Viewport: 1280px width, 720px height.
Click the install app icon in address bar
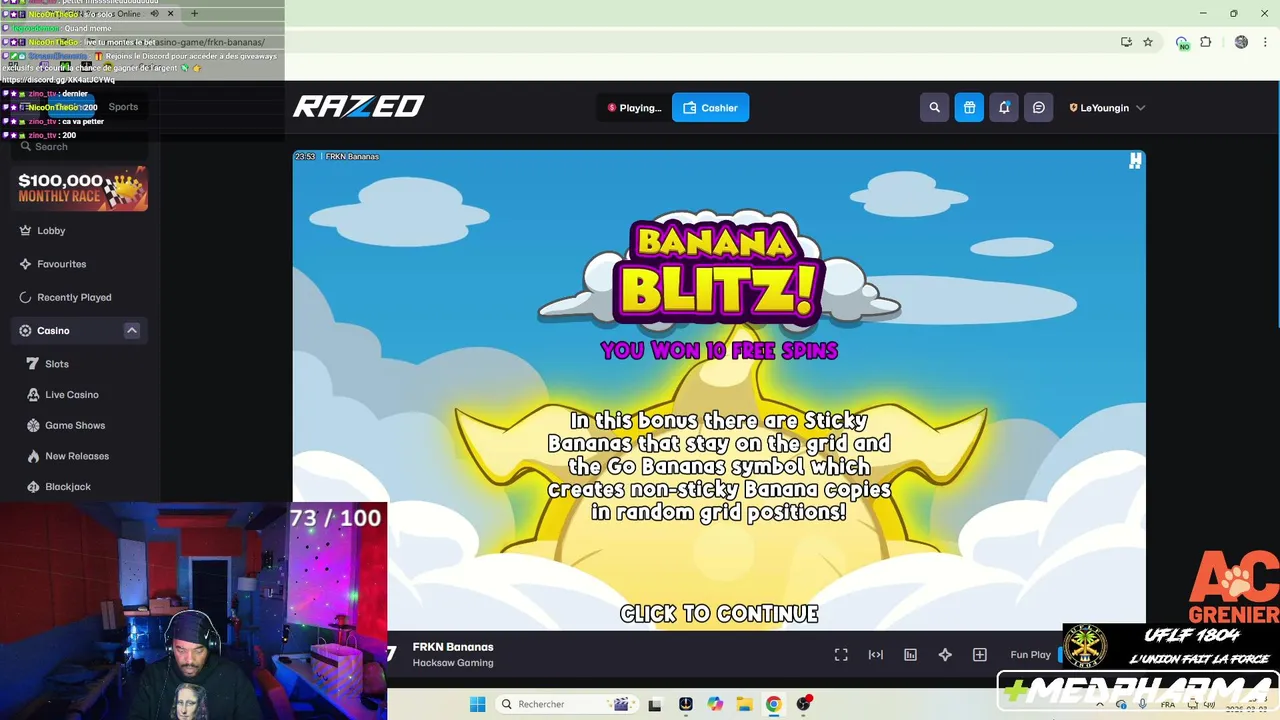pyautogui.click(x=1126, y=42)
